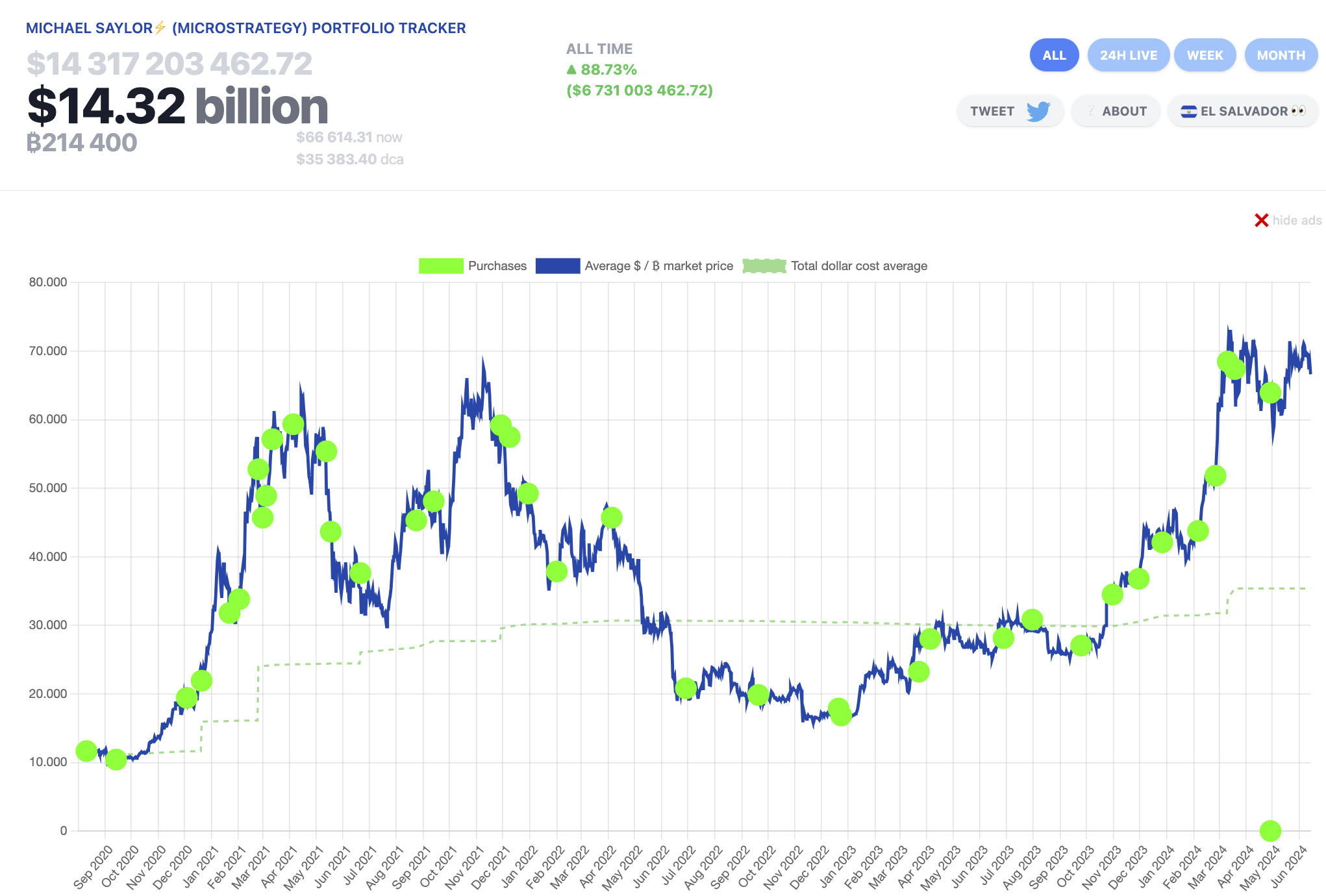Click the first purchase dot near Sep 2020
1326x896 pixels.
tap(86, 751)
